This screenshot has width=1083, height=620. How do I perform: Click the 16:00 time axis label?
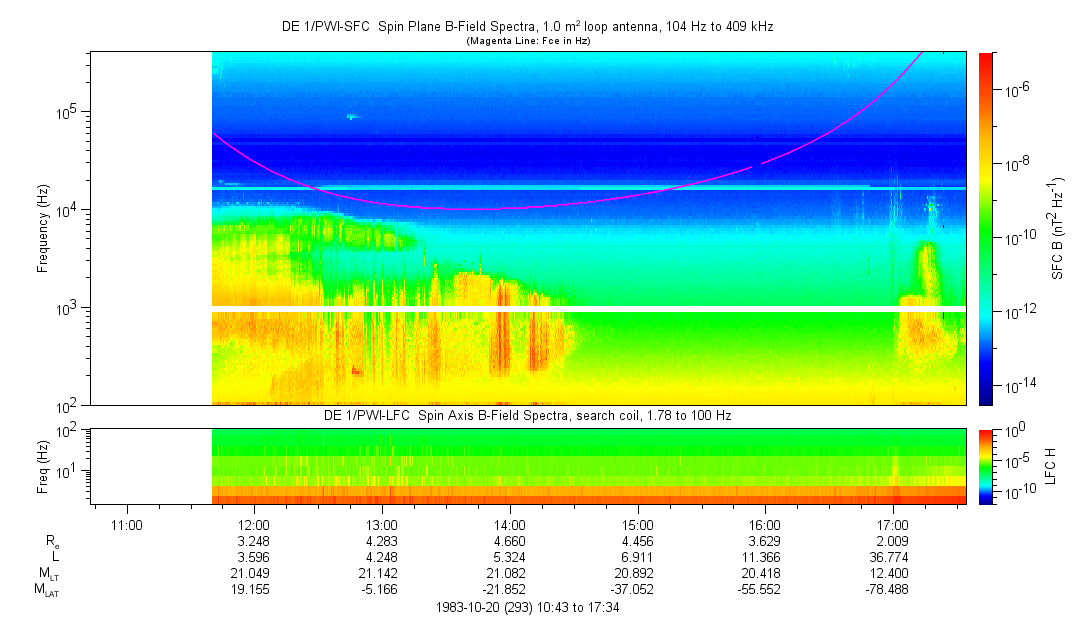coord(765,524)
